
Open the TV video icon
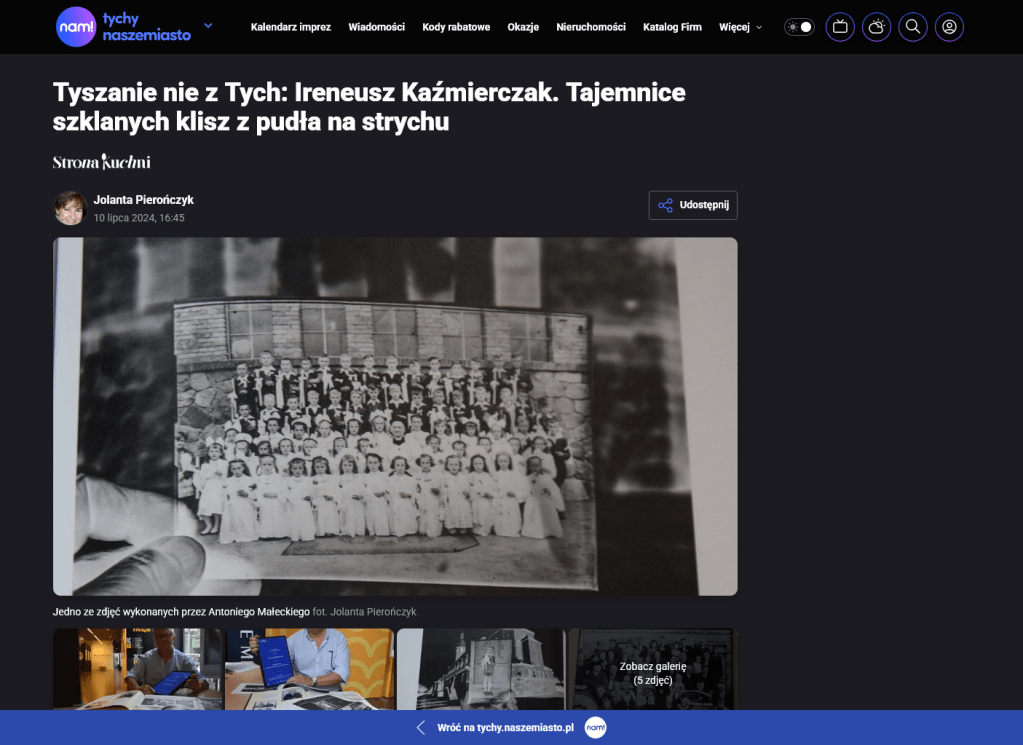(840, 27)
